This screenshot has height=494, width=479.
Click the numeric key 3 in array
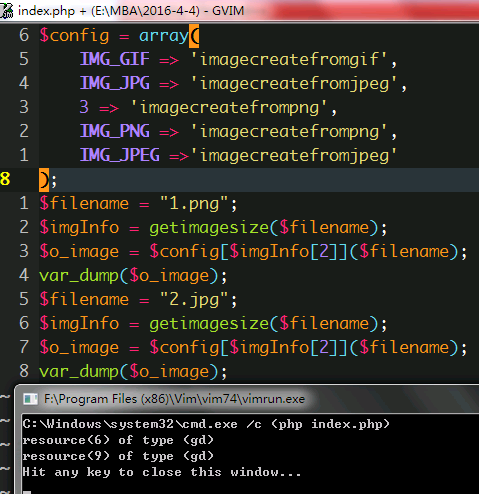point(84,107)
